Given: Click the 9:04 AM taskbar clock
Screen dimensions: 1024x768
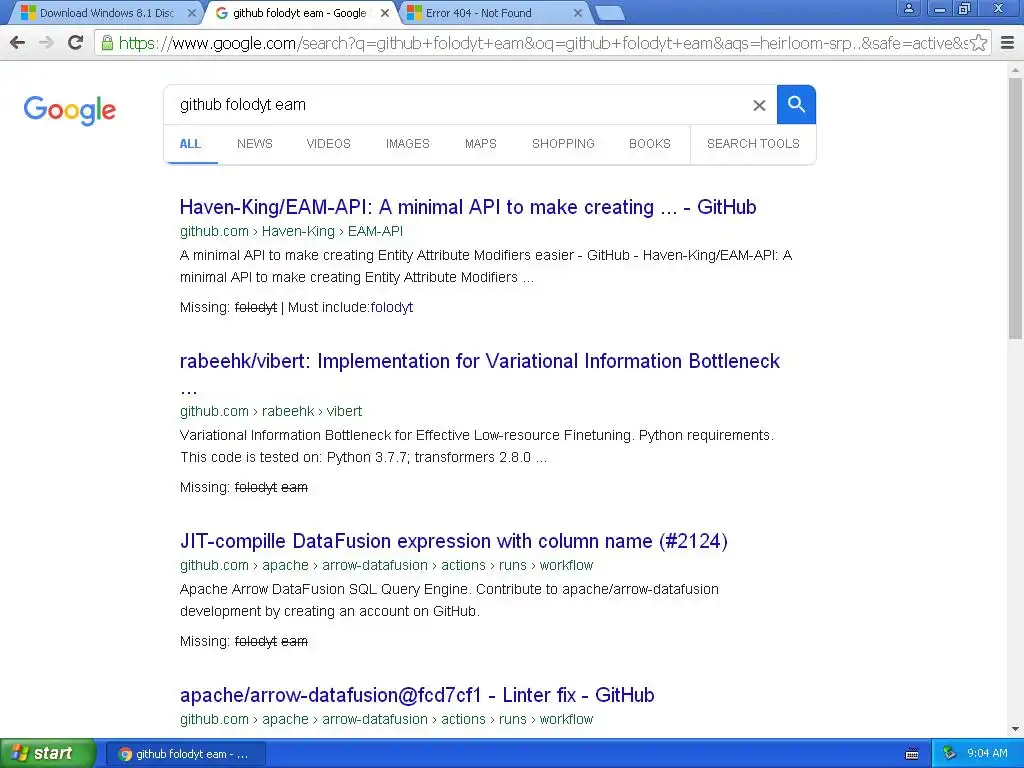Looking at the screenshot, I should [987, 754].
